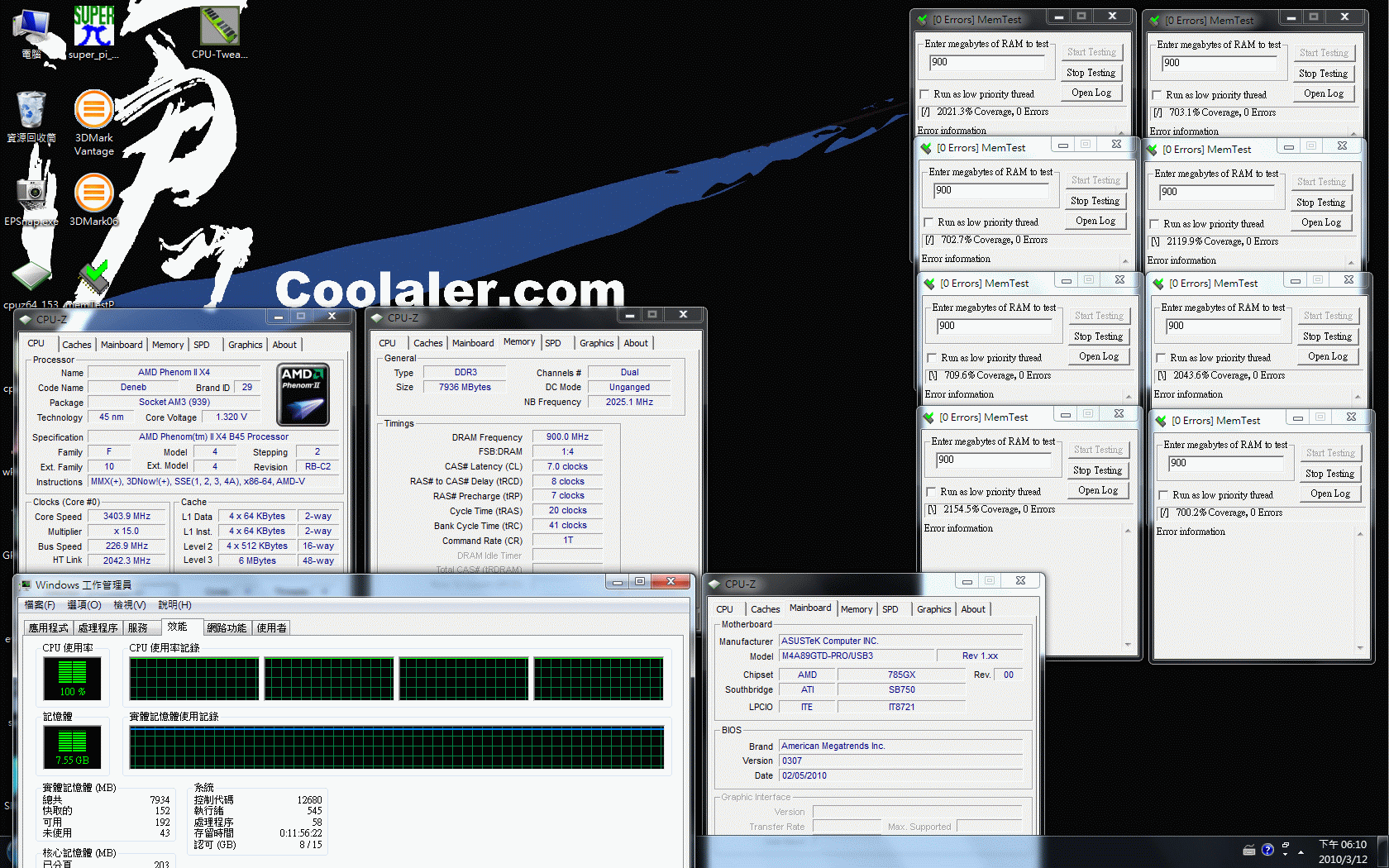Image resolution: width=1389 pixels, height=868 pixels.
Task: Stop Testing in the 2021.3% coverage MemTest
Action: point(1091,73)
